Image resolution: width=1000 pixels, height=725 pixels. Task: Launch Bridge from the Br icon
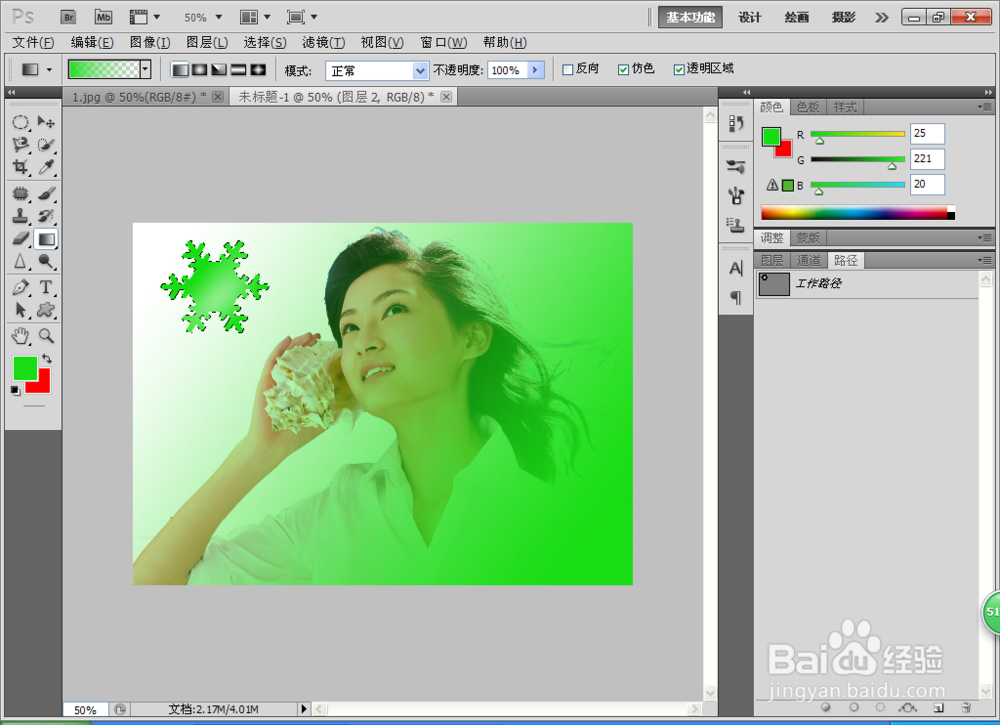tap(68, 17)
